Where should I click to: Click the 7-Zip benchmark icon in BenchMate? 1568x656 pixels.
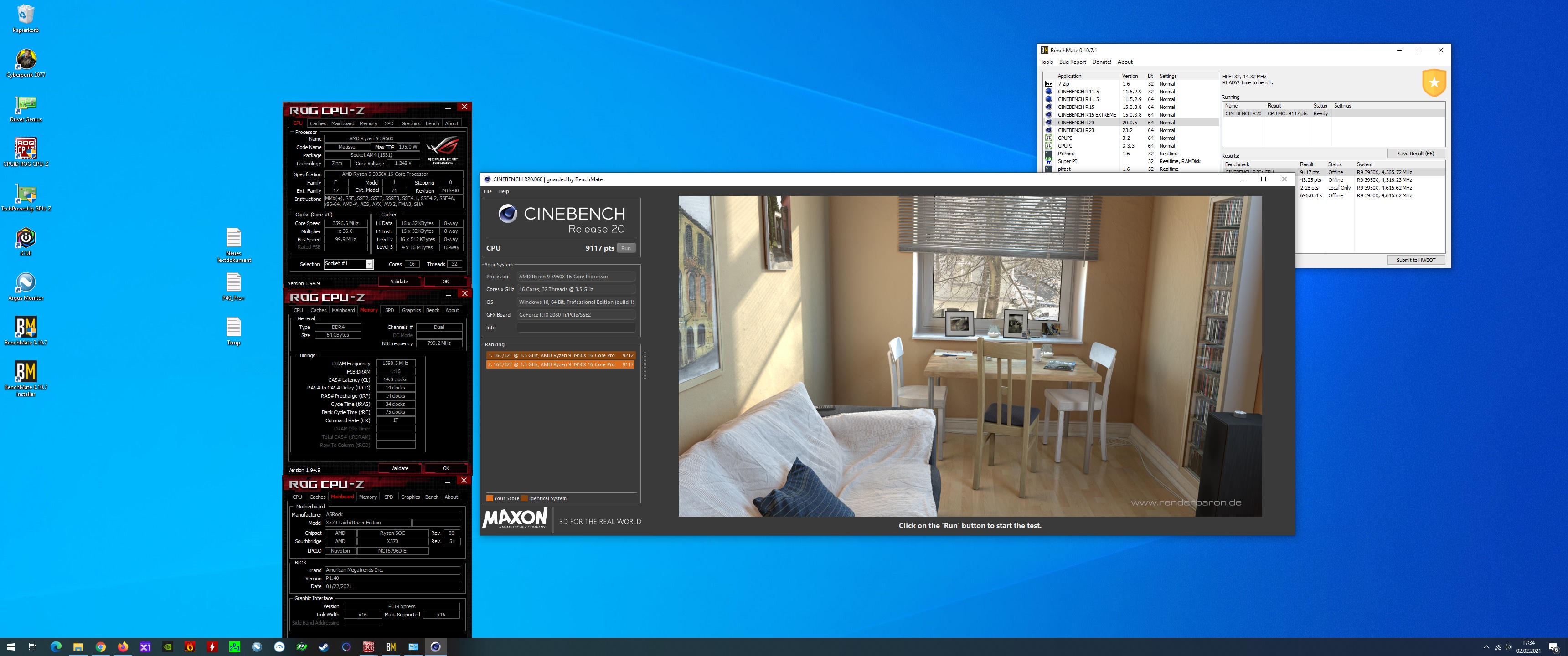coord(1049,84)
